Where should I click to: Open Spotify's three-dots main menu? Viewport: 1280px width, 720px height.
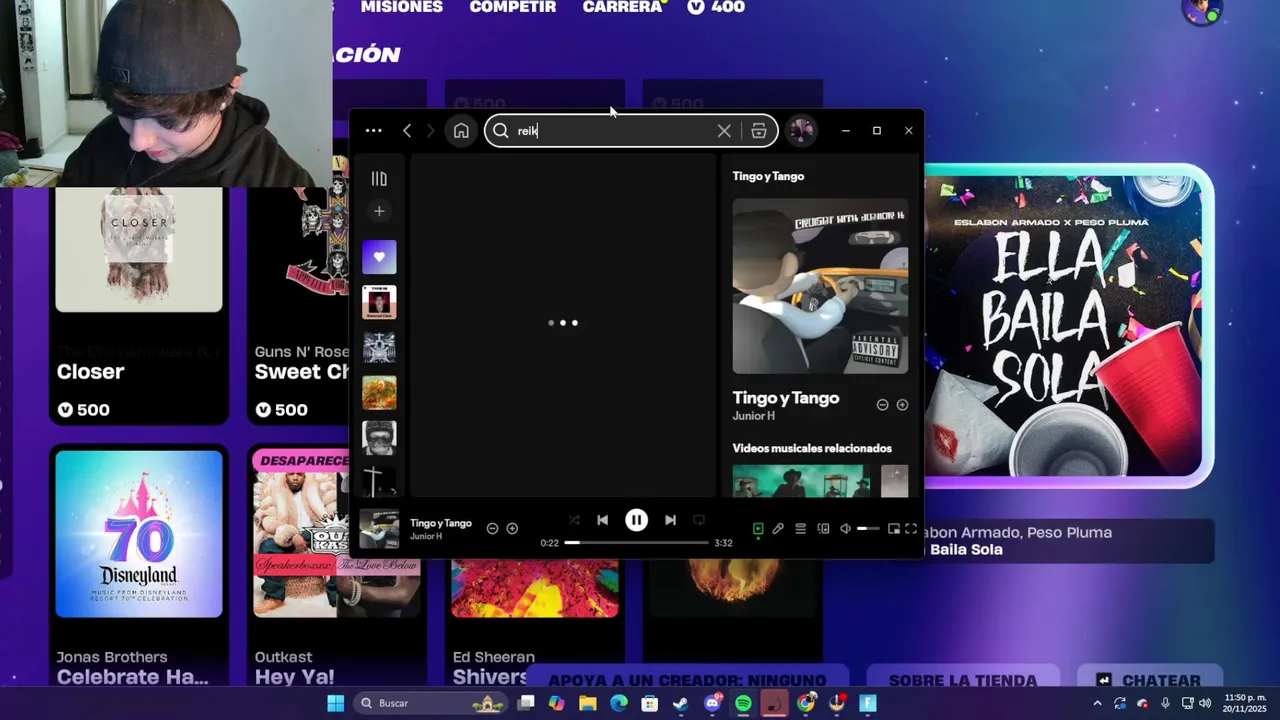(x=373, y=131)
